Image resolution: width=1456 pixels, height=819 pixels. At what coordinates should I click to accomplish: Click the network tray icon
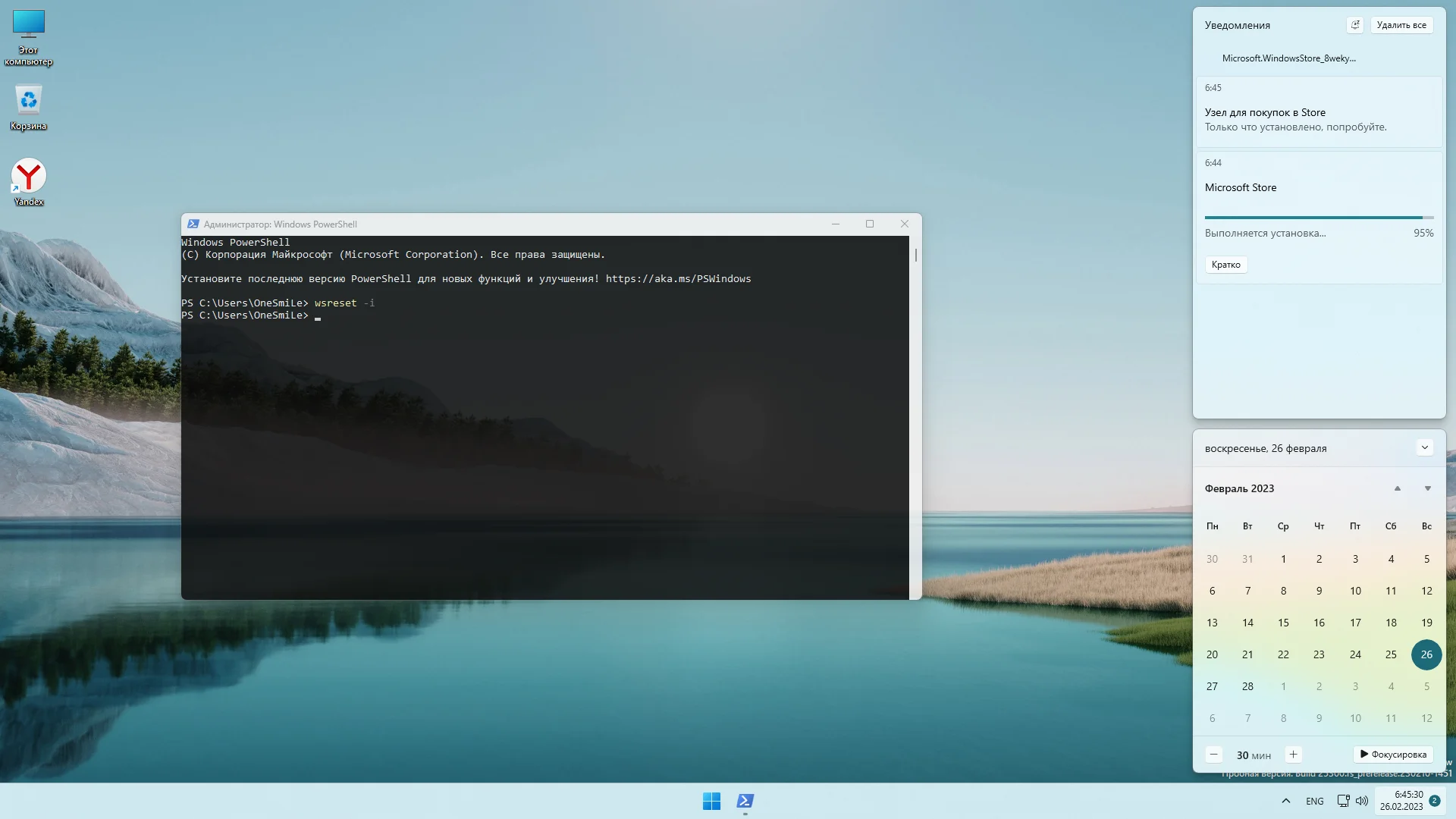pos(1343,801)
